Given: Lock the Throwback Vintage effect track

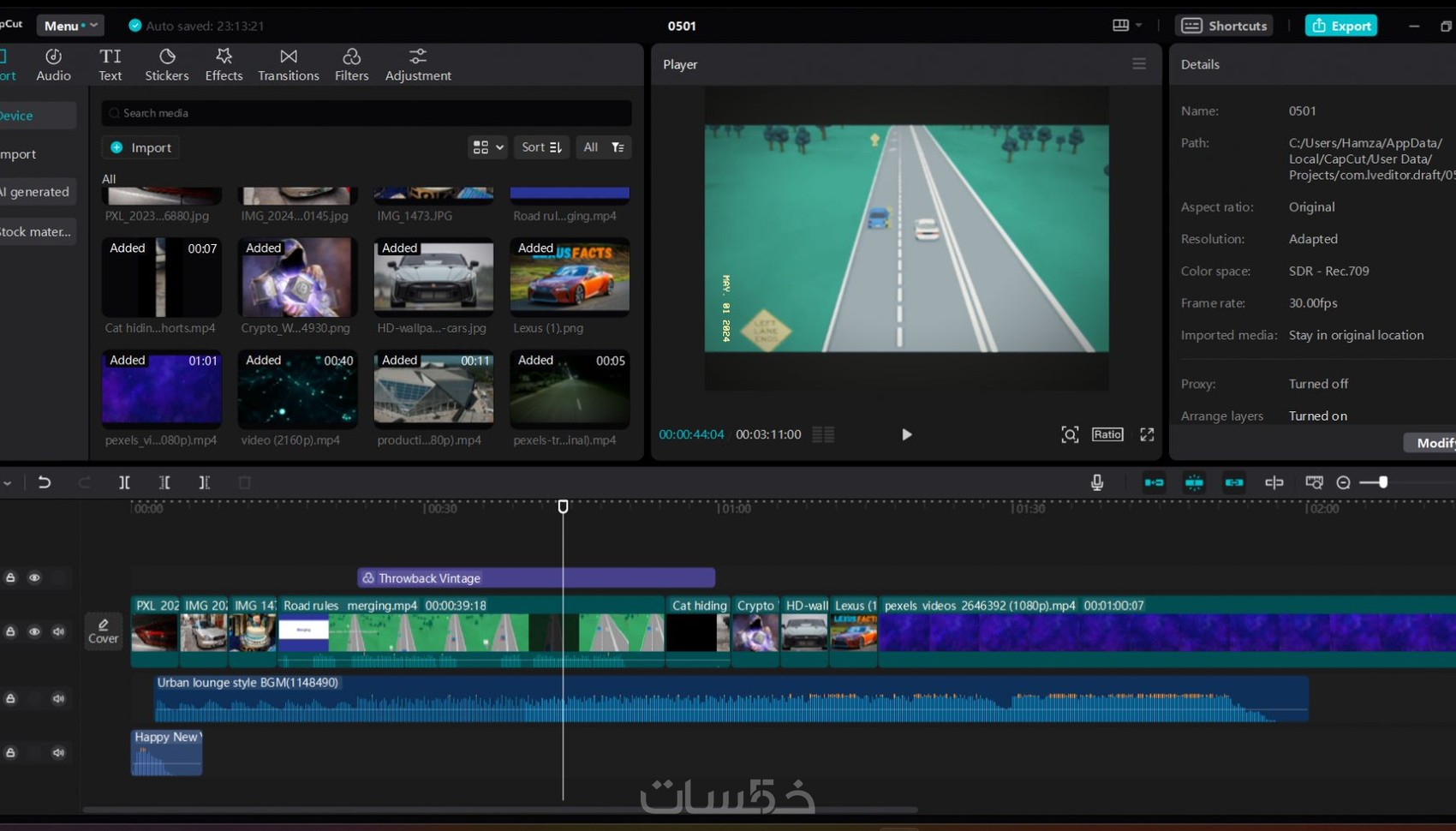Looking at the screenshot, I should point(10,577).
